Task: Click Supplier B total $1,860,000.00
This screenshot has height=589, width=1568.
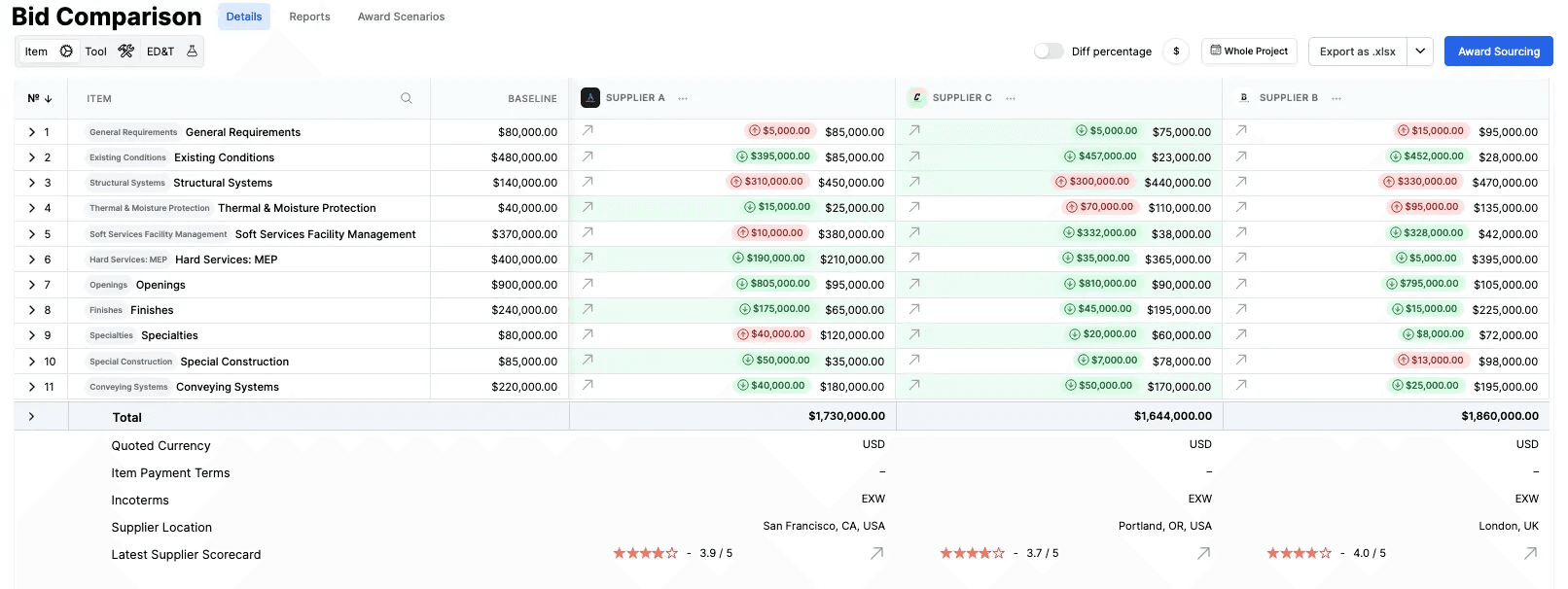Action: (x=1500, y=416)
